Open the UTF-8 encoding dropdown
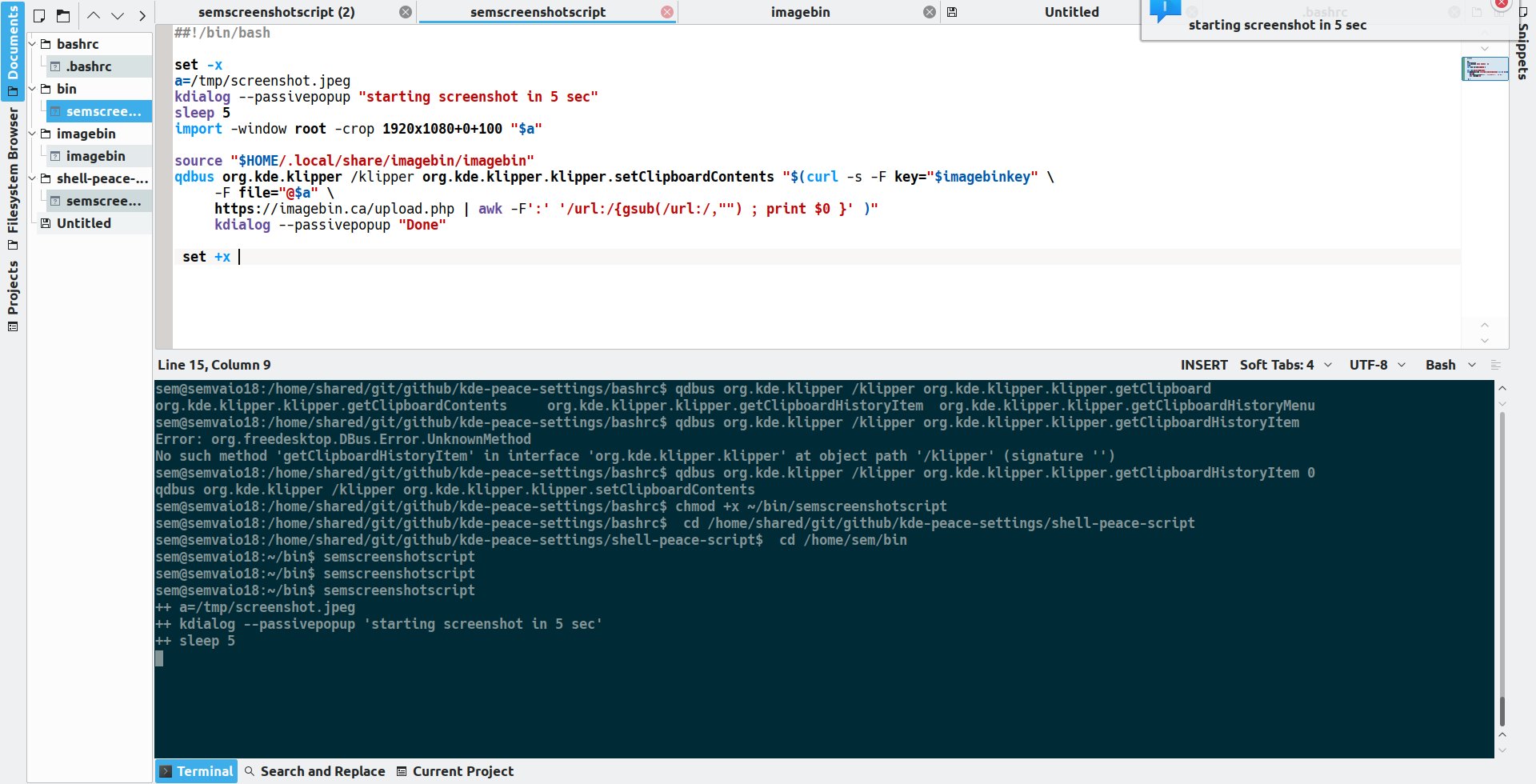Screen dimensions: 1536x784 coord(1378,365)
